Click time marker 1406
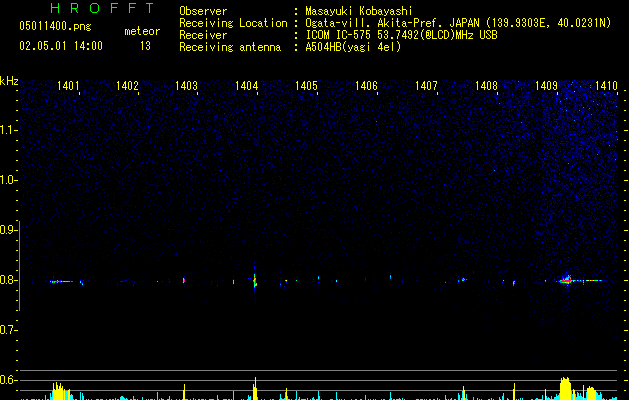 366,86
